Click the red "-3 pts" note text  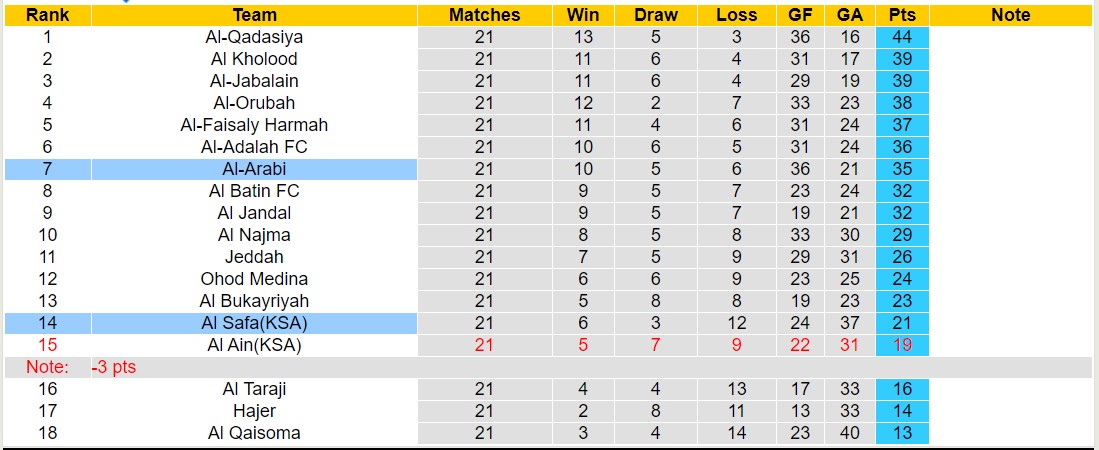[x=113, y=367]
